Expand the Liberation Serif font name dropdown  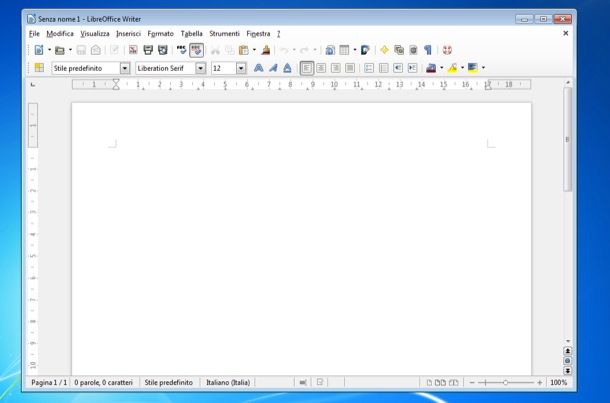(200, 68)
